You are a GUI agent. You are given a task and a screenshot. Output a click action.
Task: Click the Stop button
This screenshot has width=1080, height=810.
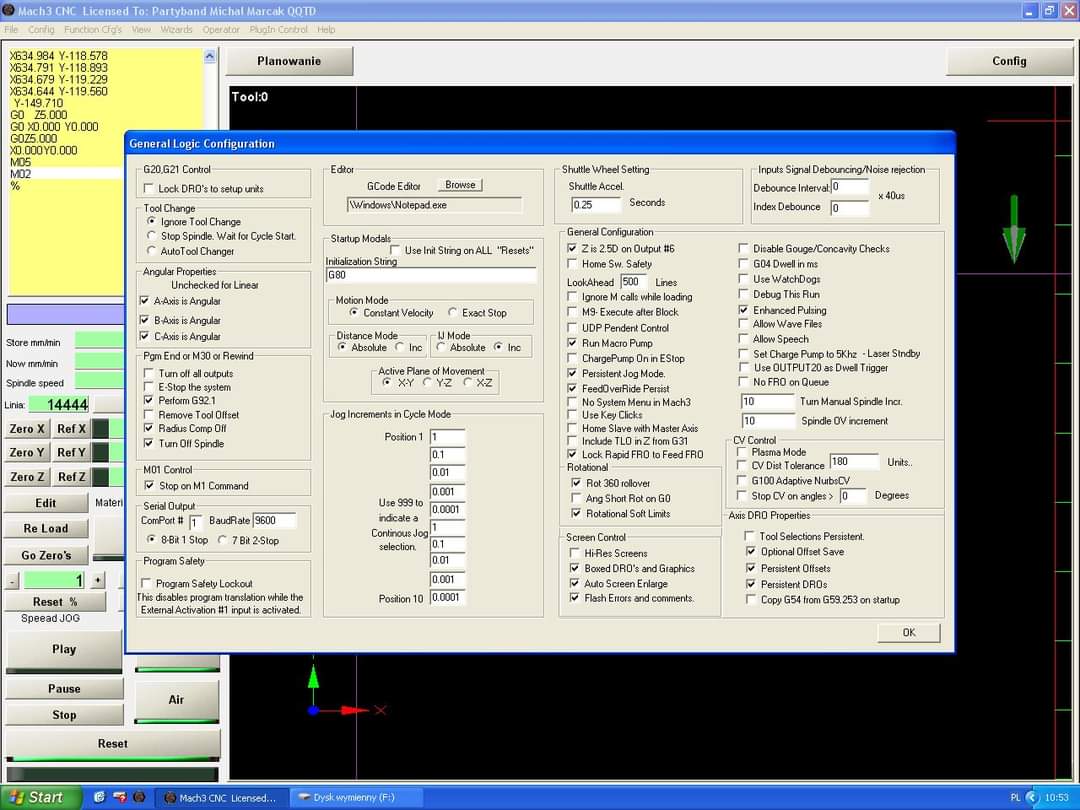(x=64, y=714)
